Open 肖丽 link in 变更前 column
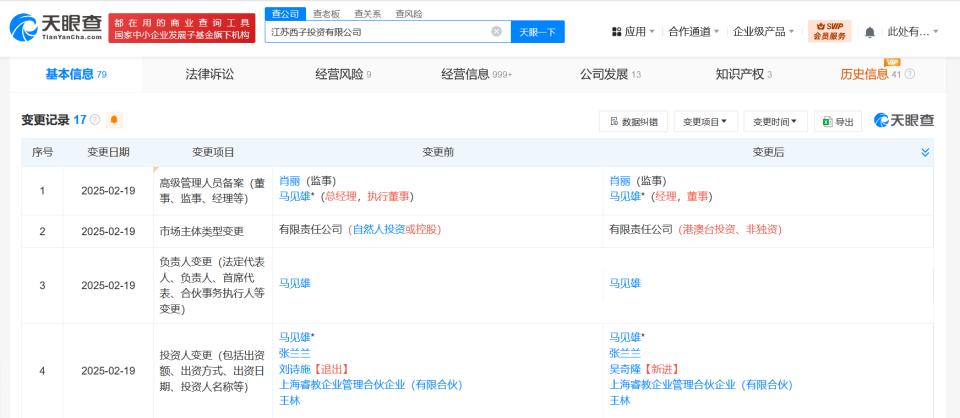Viewport: 960px width, 418px height. click(290, 181)
